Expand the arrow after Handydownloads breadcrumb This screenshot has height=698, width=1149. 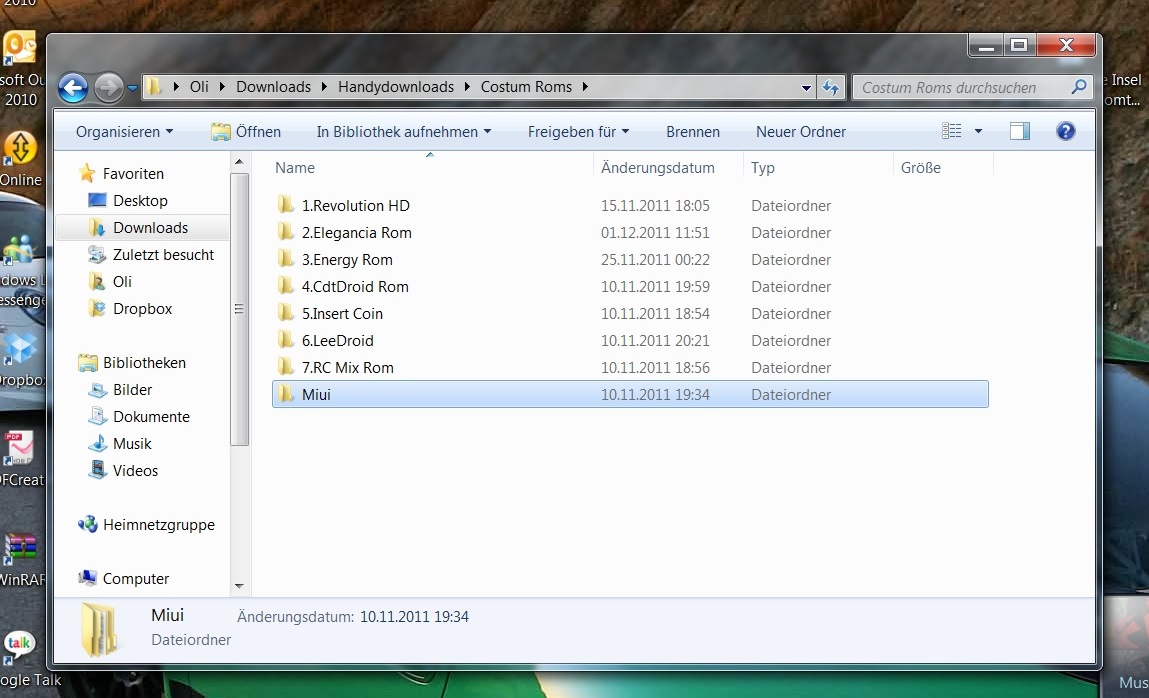point(467,87)
